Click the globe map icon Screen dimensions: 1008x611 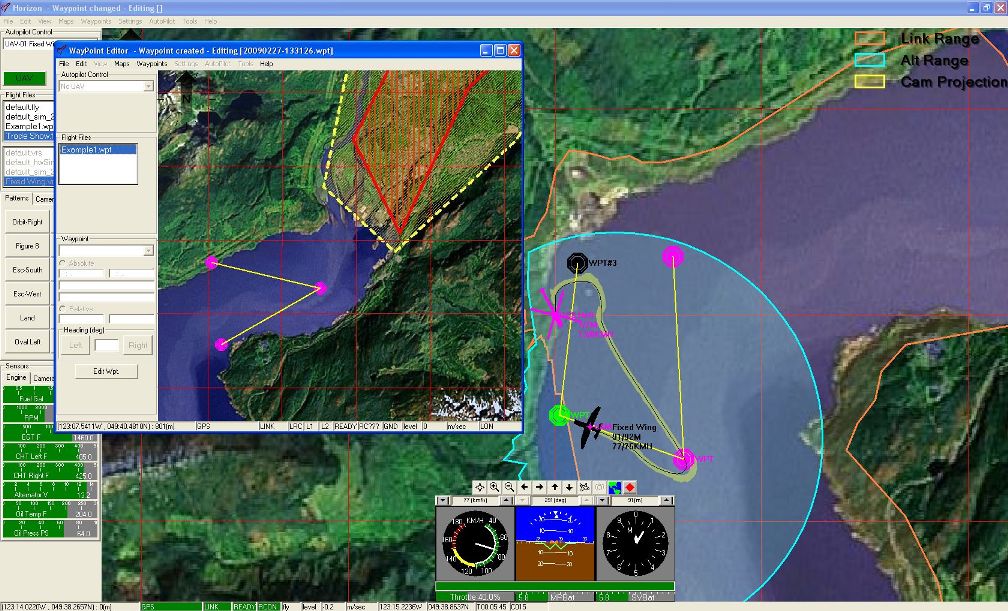pyautogui.click(x=615, y=487)
